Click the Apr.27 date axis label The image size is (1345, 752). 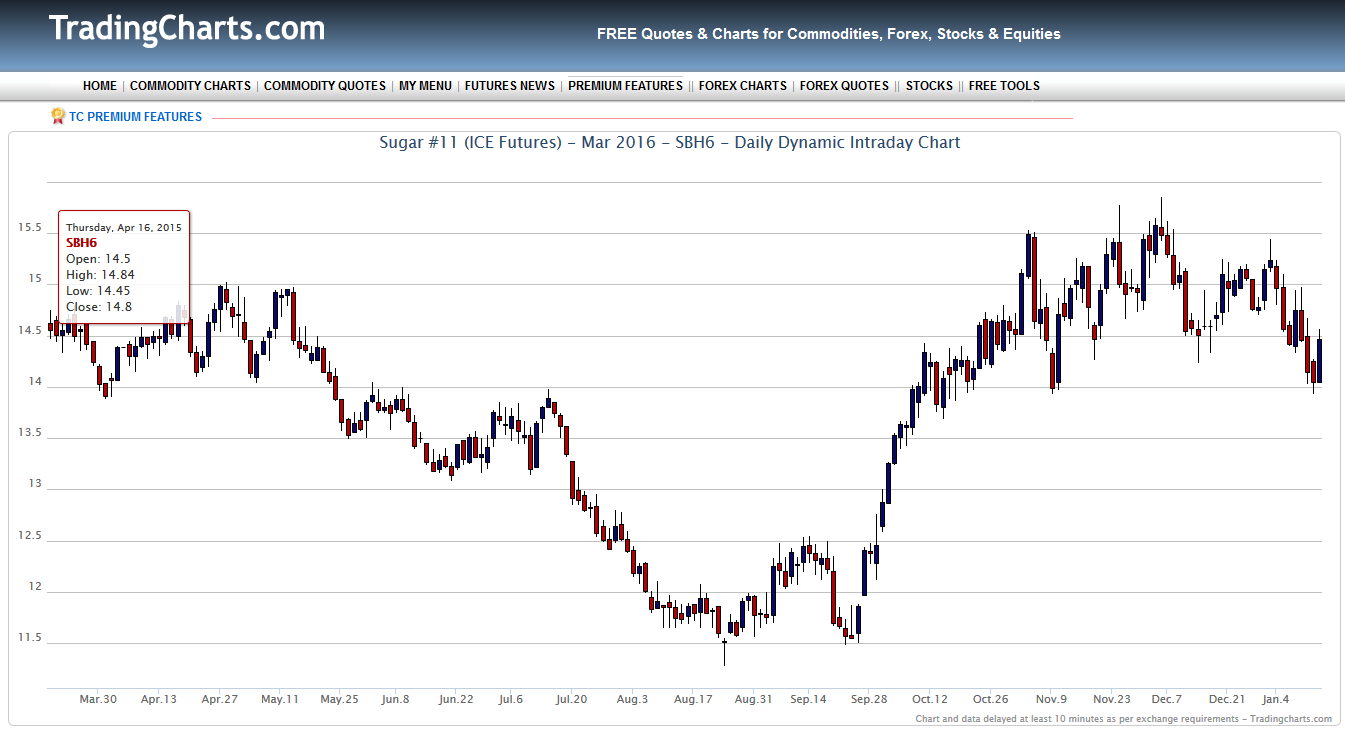click(x=219, y=700)
